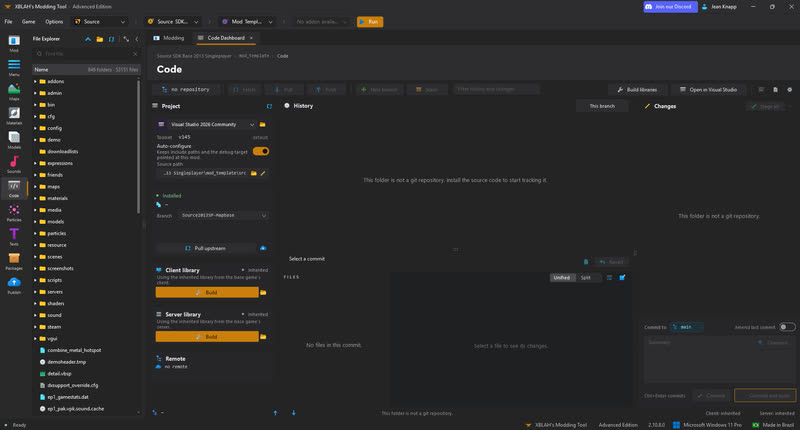Open the Particles section in sidebar
The height and width of the screenshot is (430, 800).
tap(14, 213)
